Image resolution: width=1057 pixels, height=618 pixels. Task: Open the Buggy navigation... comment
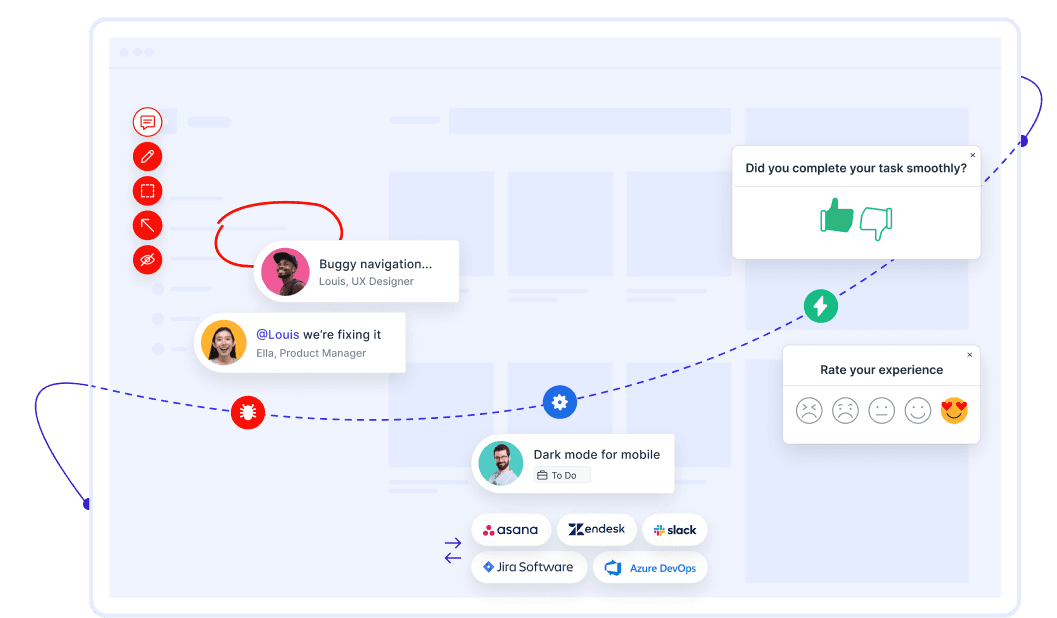pyautogui.click(x=375, y=264)
